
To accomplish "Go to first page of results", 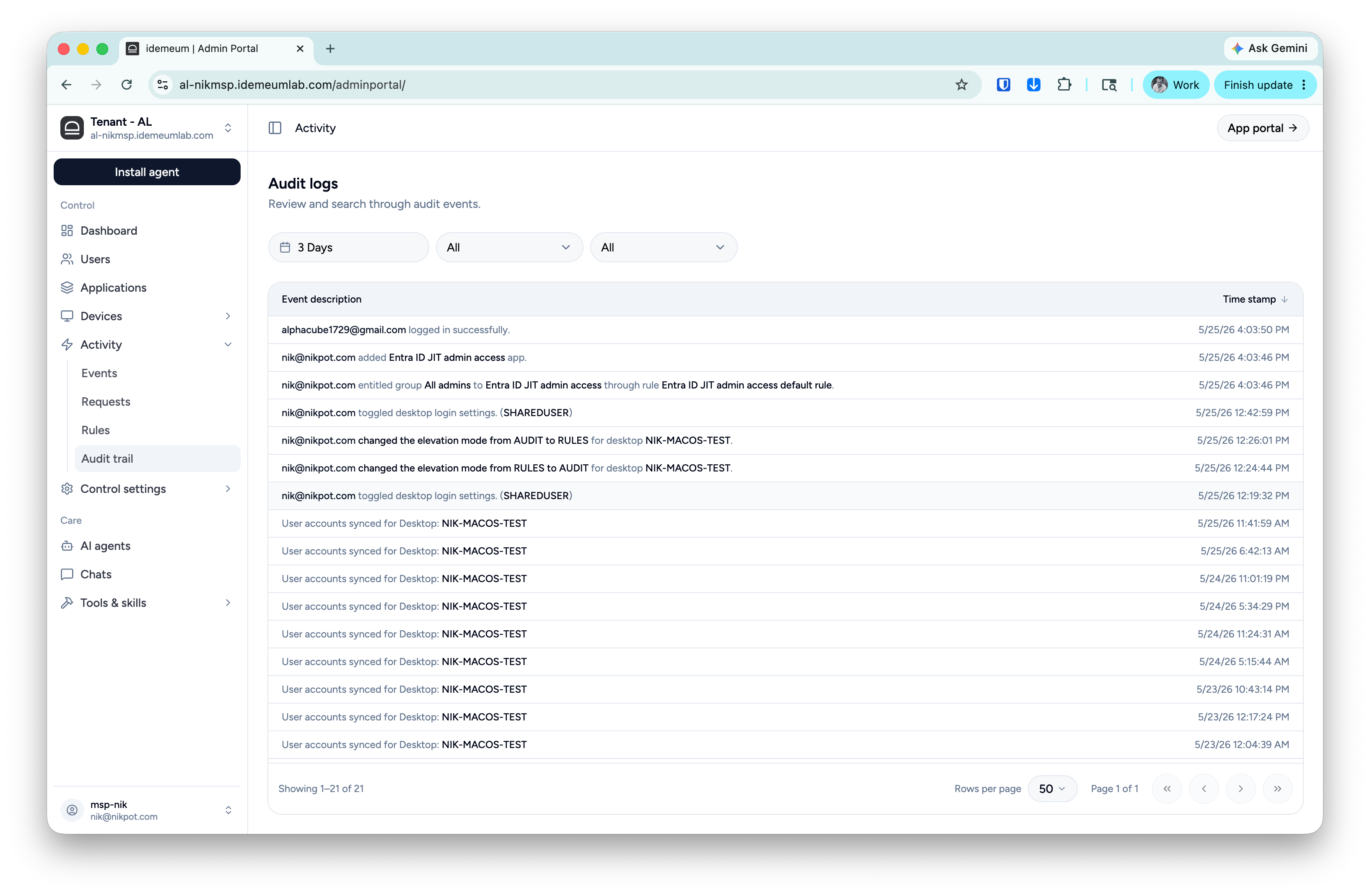I will coord(1167,789).
